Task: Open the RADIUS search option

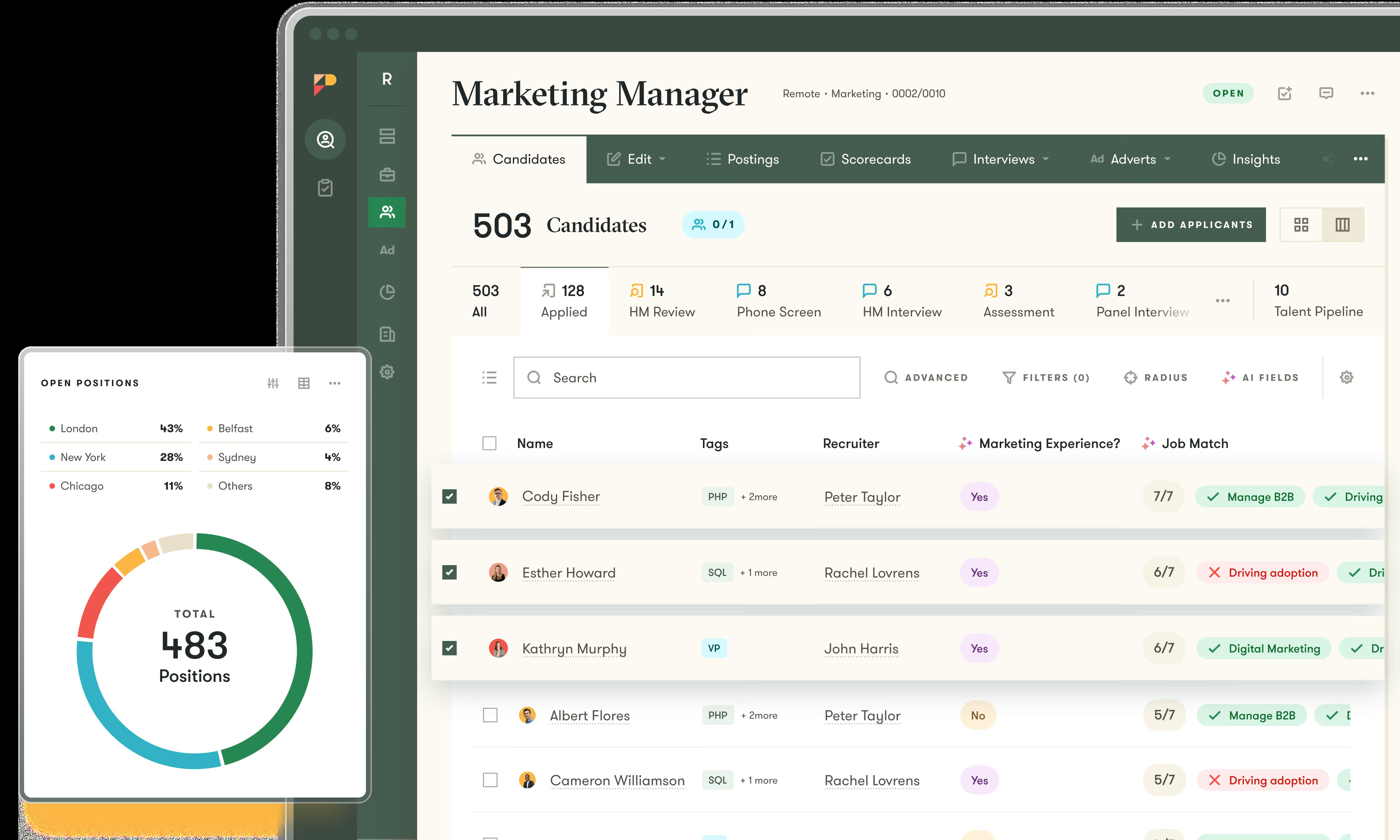Action: click(1155, 378)
